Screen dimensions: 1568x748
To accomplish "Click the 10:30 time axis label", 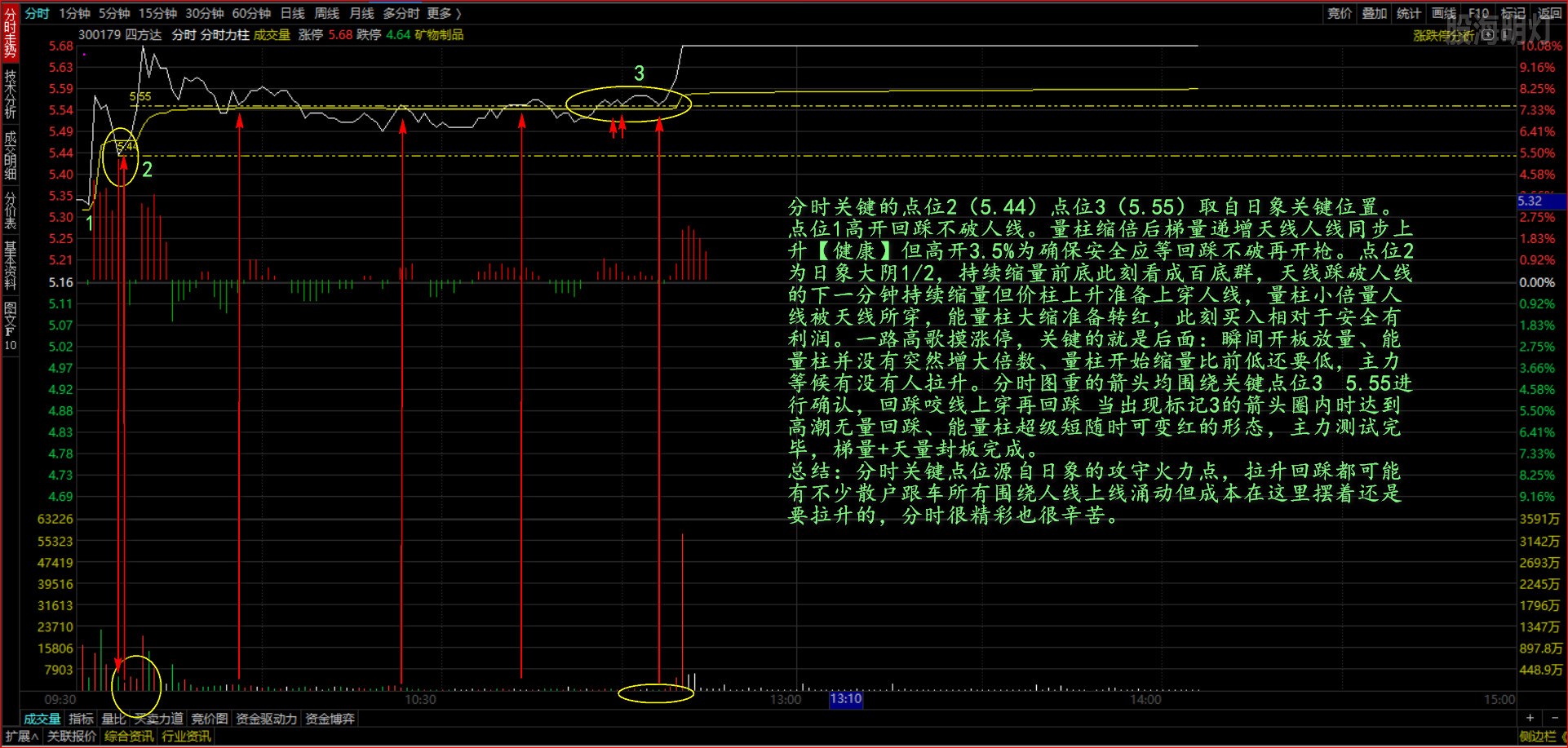I will tap(420, 700).
